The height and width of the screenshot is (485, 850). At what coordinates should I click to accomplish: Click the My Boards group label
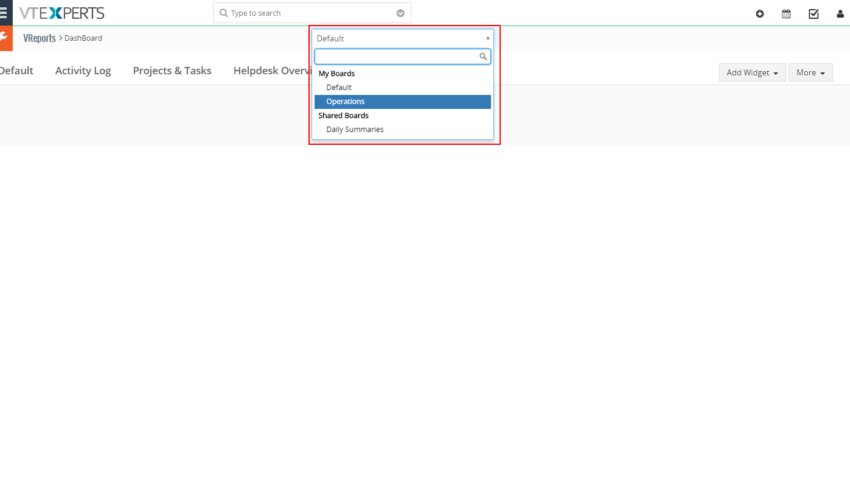(x=336, y=73)
